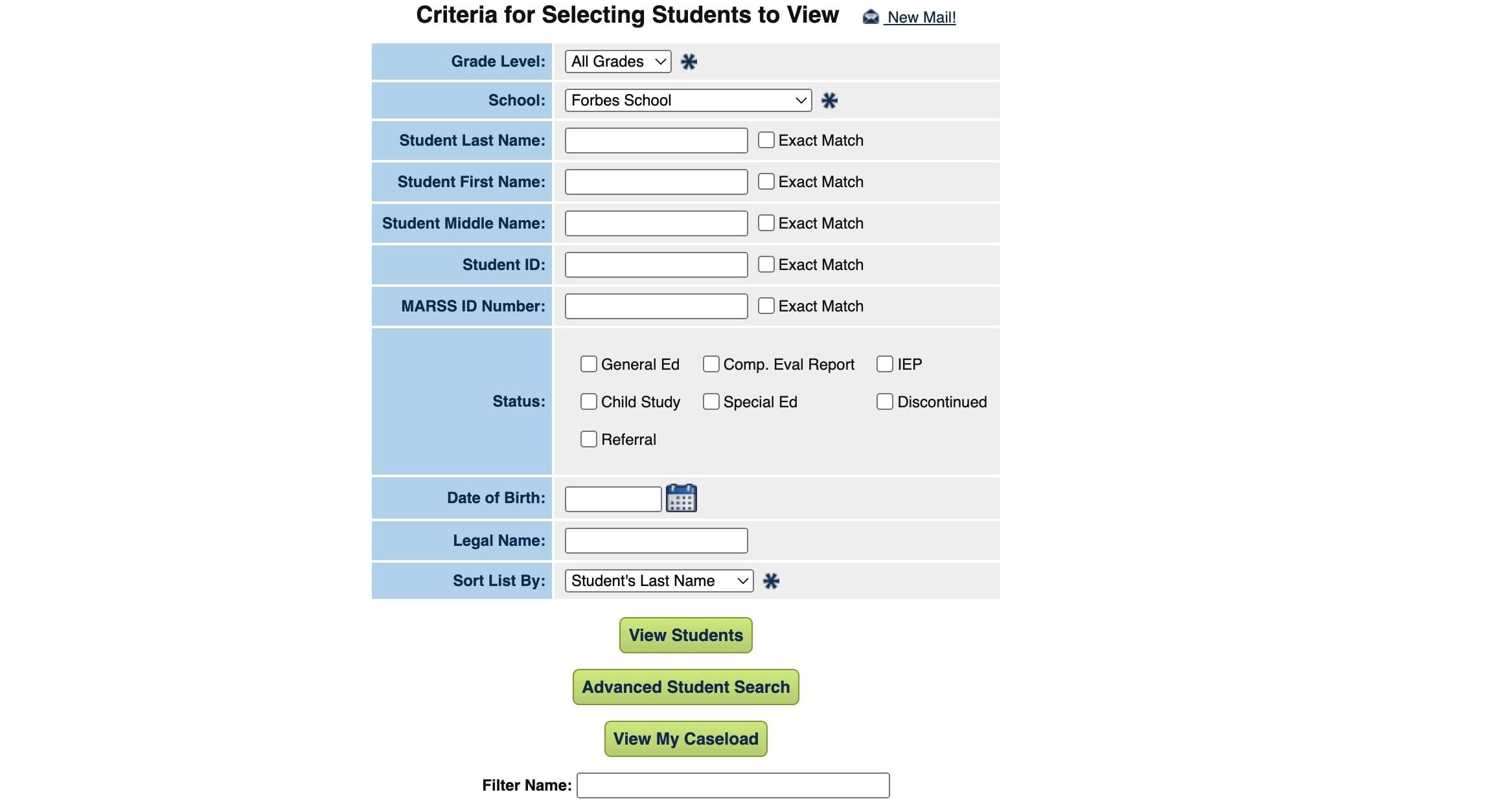Click View My Caseload button
The image size is (1501, 812).
click(x=685, y=739)
